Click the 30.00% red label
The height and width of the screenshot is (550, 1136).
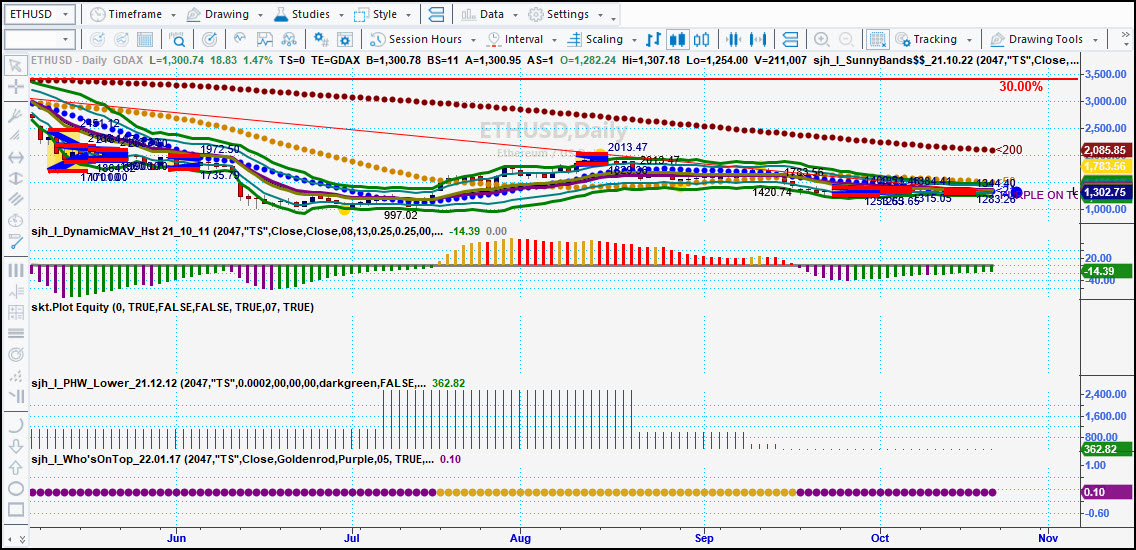[1021, 87]
